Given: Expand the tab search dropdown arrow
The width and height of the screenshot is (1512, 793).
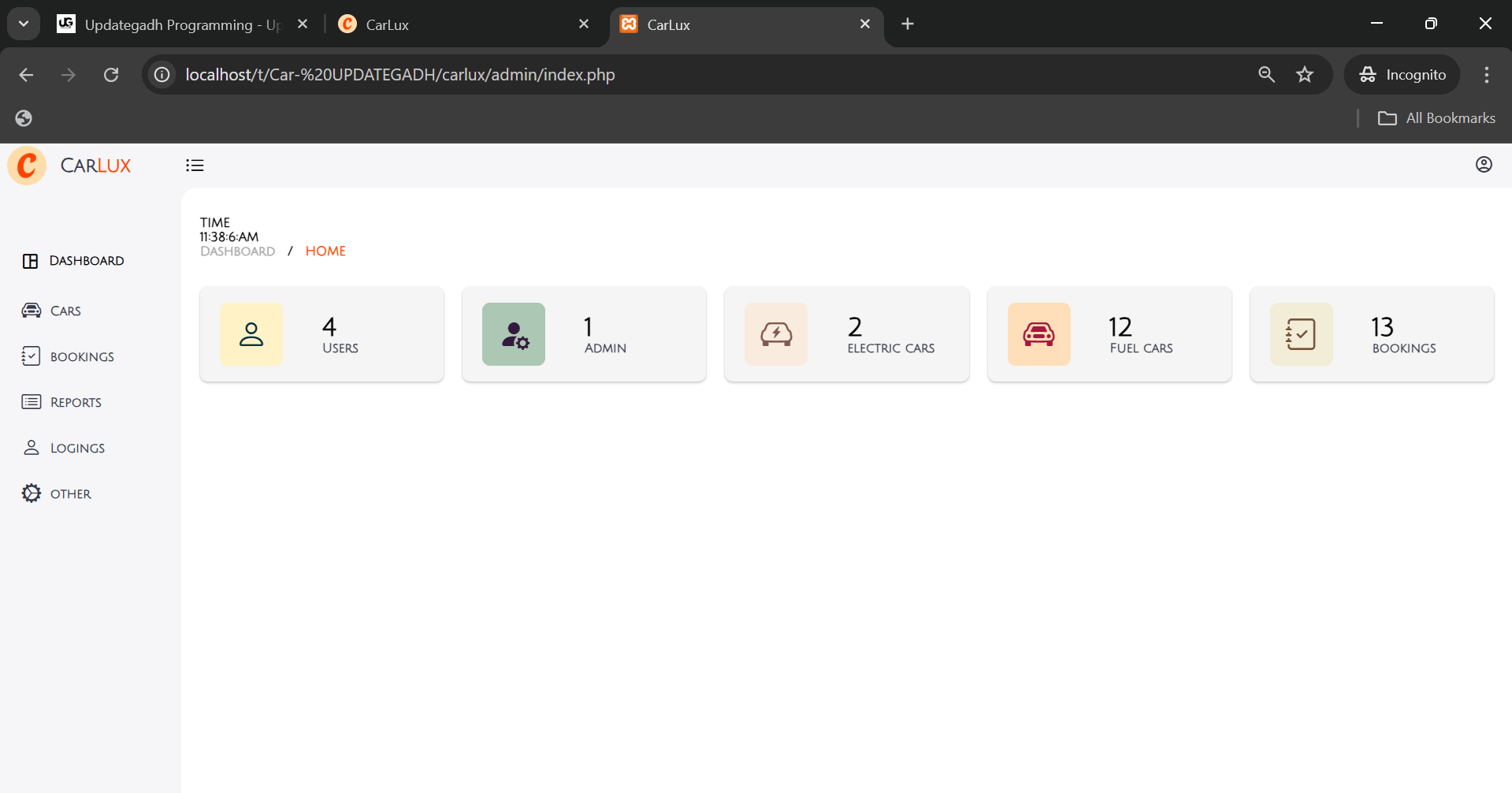Looking at the screenshot, I should coord(24,24).
